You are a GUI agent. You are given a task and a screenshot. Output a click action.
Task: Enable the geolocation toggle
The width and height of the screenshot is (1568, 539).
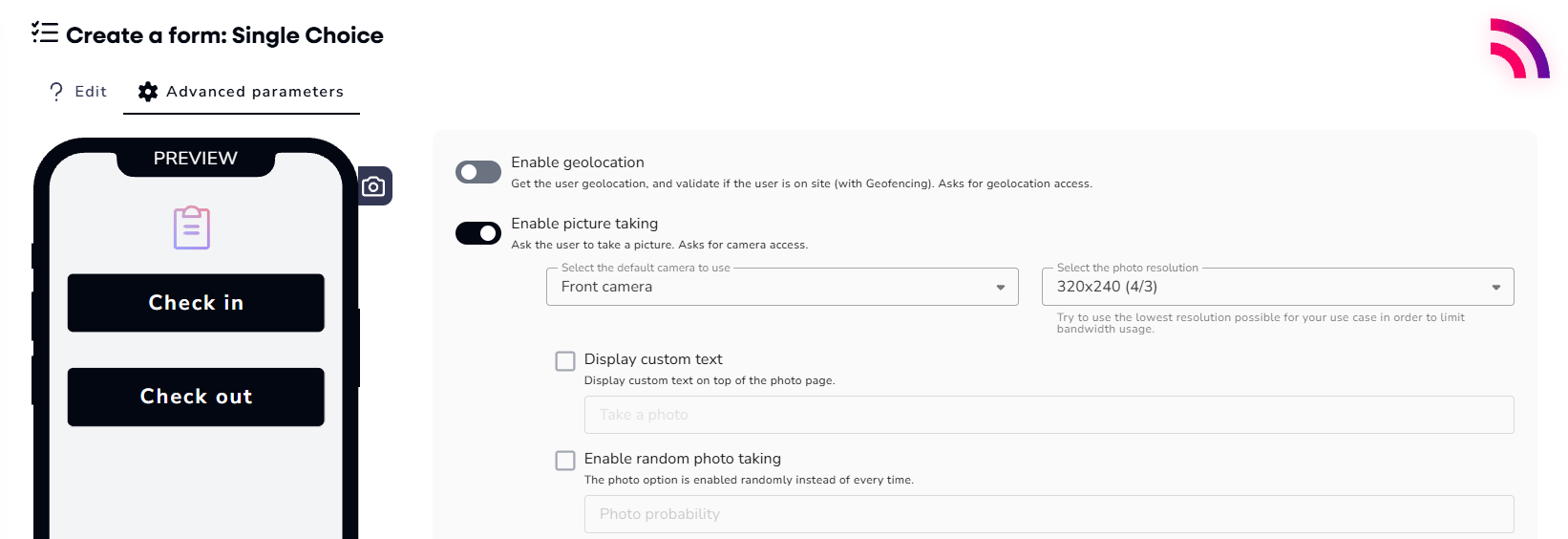tap(478, 172)
